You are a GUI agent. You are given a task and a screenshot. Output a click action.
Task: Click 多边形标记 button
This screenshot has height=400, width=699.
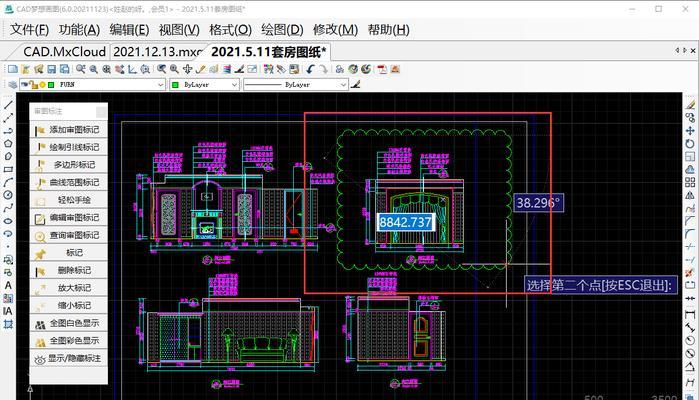pos(69,165)
